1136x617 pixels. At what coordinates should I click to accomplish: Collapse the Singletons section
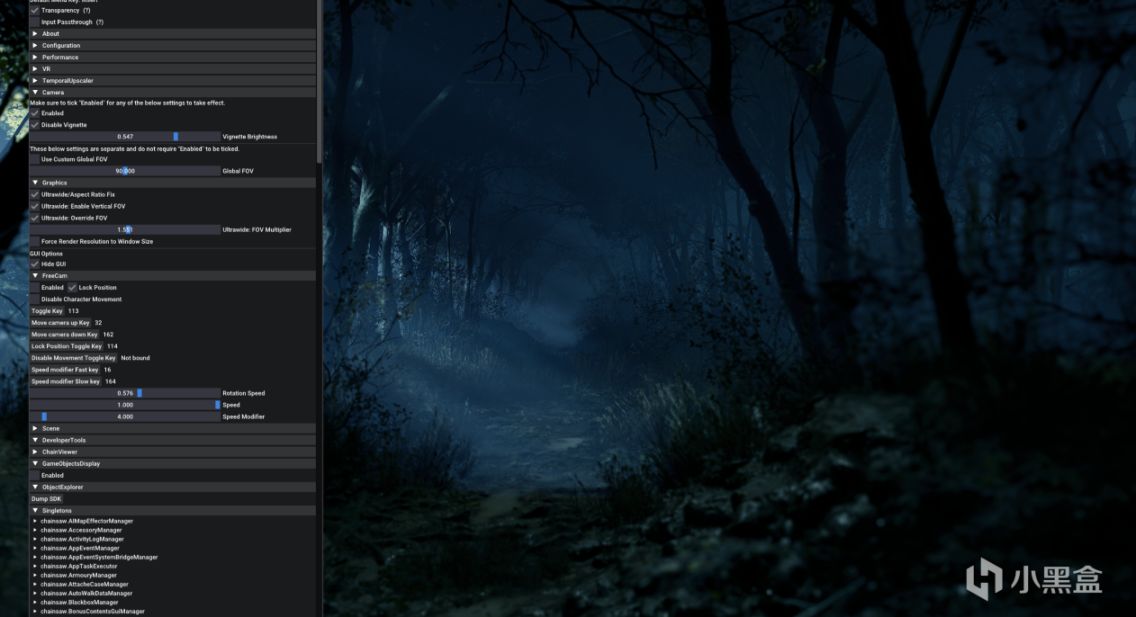click(172, 511)
